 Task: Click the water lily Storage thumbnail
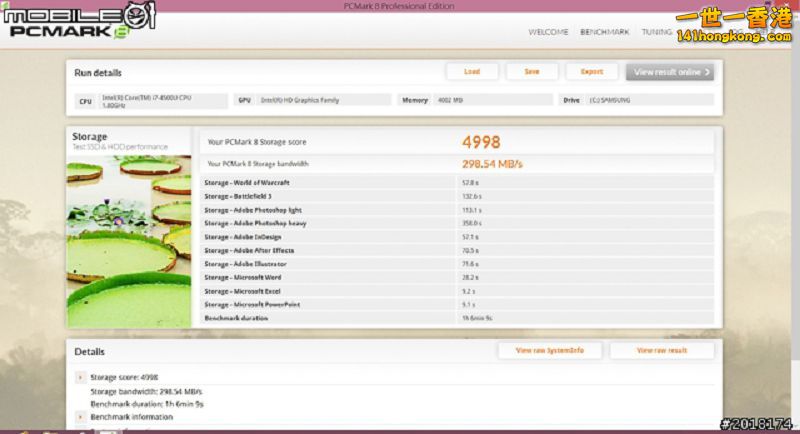tap(129, 241)
